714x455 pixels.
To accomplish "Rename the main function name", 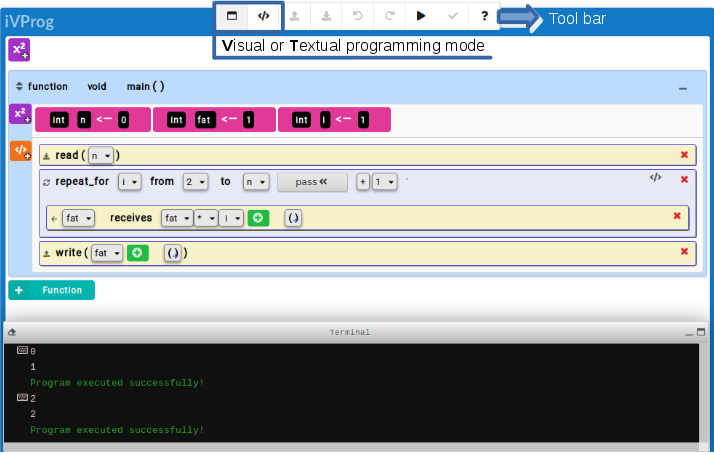I will click(138, 87).
